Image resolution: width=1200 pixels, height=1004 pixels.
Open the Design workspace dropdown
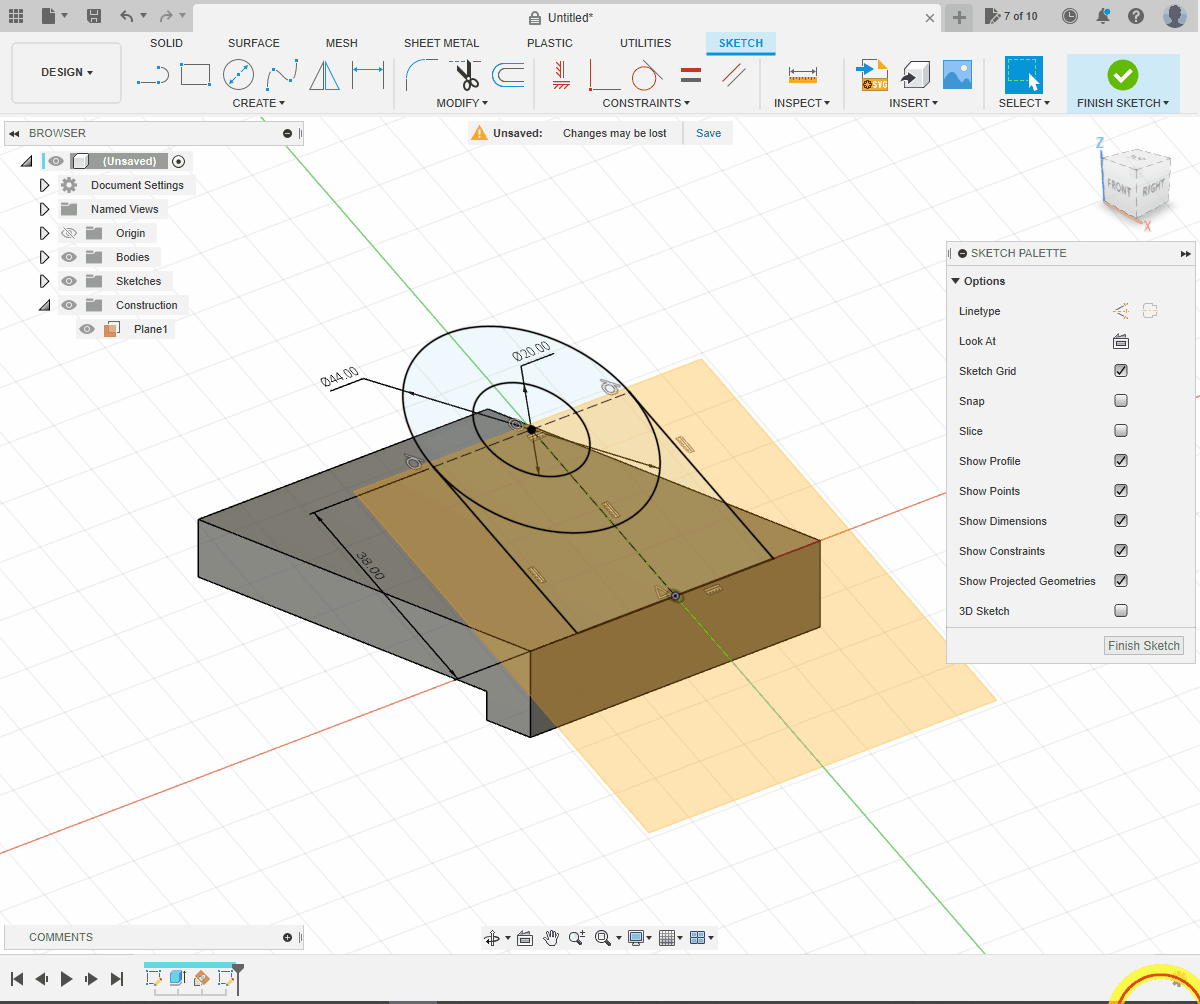click(x=66, y=72)
